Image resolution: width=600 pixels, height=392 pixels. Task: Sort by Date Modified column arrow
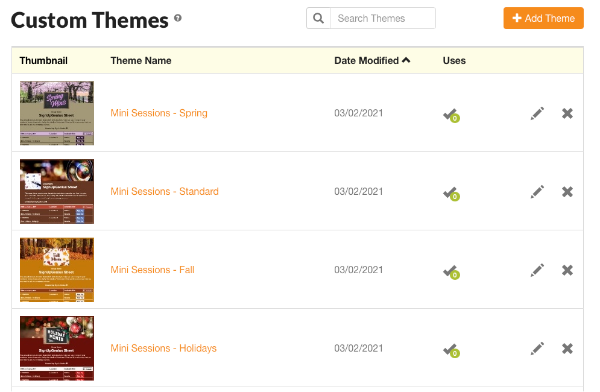point(406,60)
